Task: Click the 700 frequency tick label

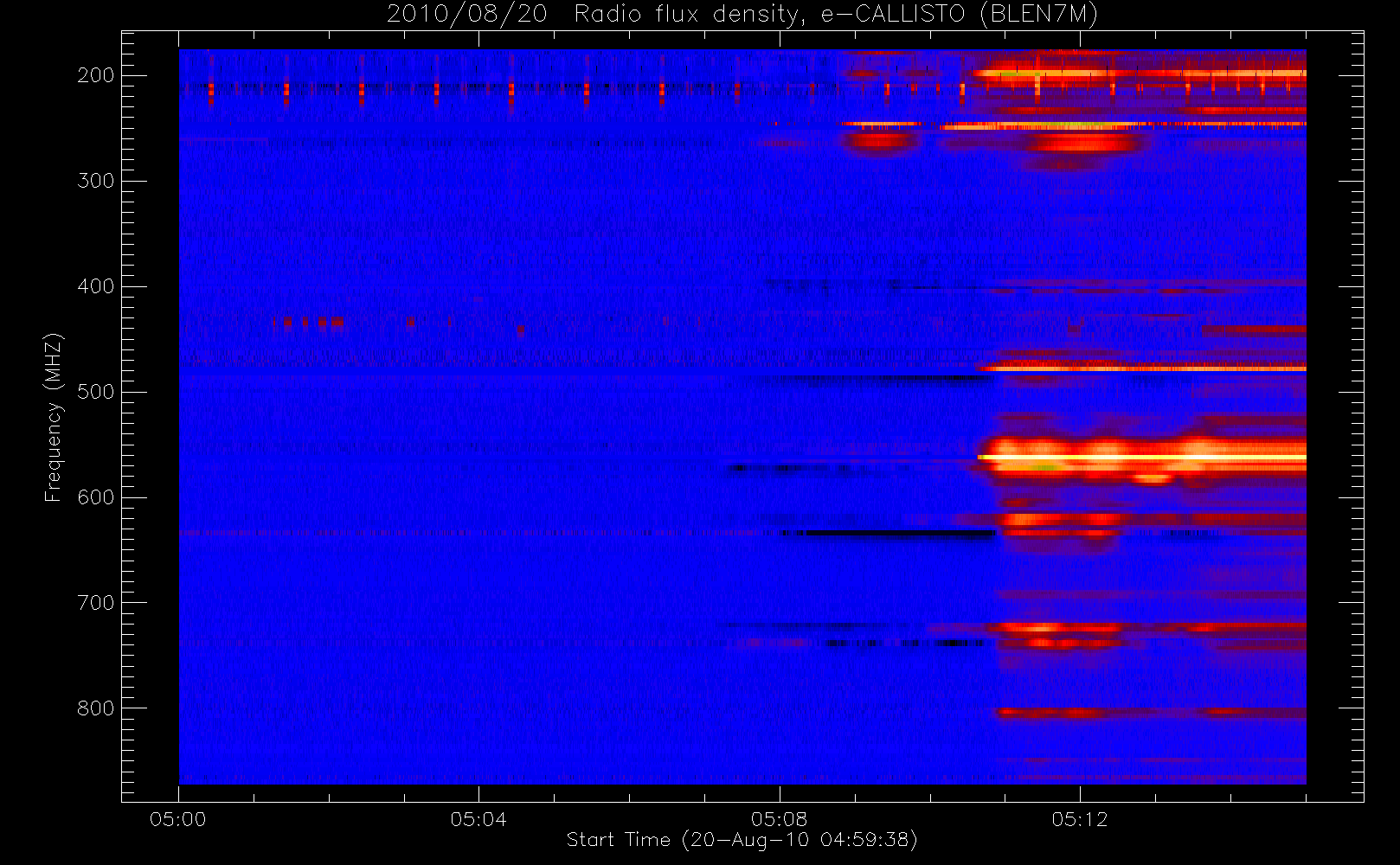Action: click(96, 603)
